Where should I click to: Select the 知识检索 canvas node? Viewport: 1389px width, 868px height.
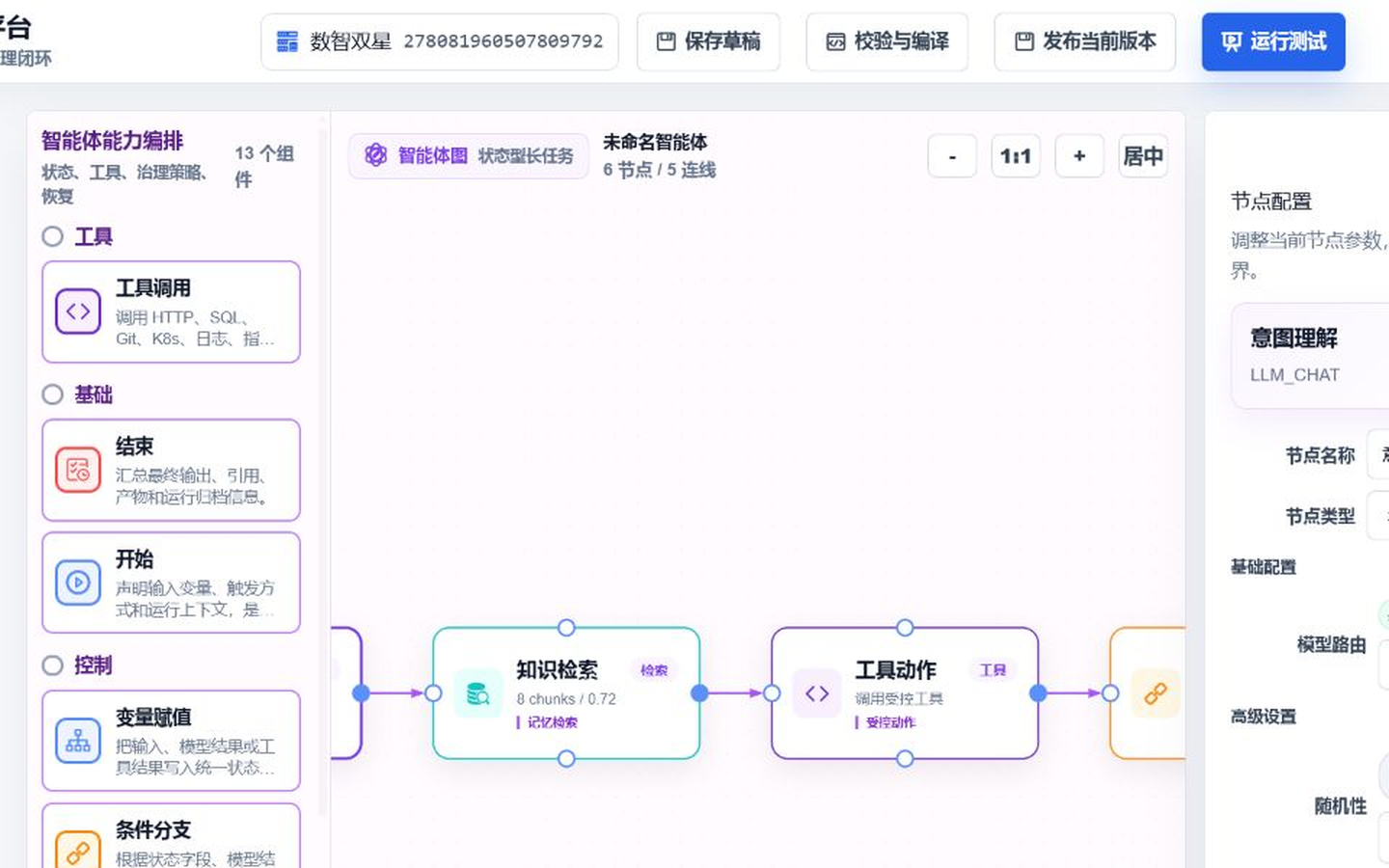pos(566,693)
